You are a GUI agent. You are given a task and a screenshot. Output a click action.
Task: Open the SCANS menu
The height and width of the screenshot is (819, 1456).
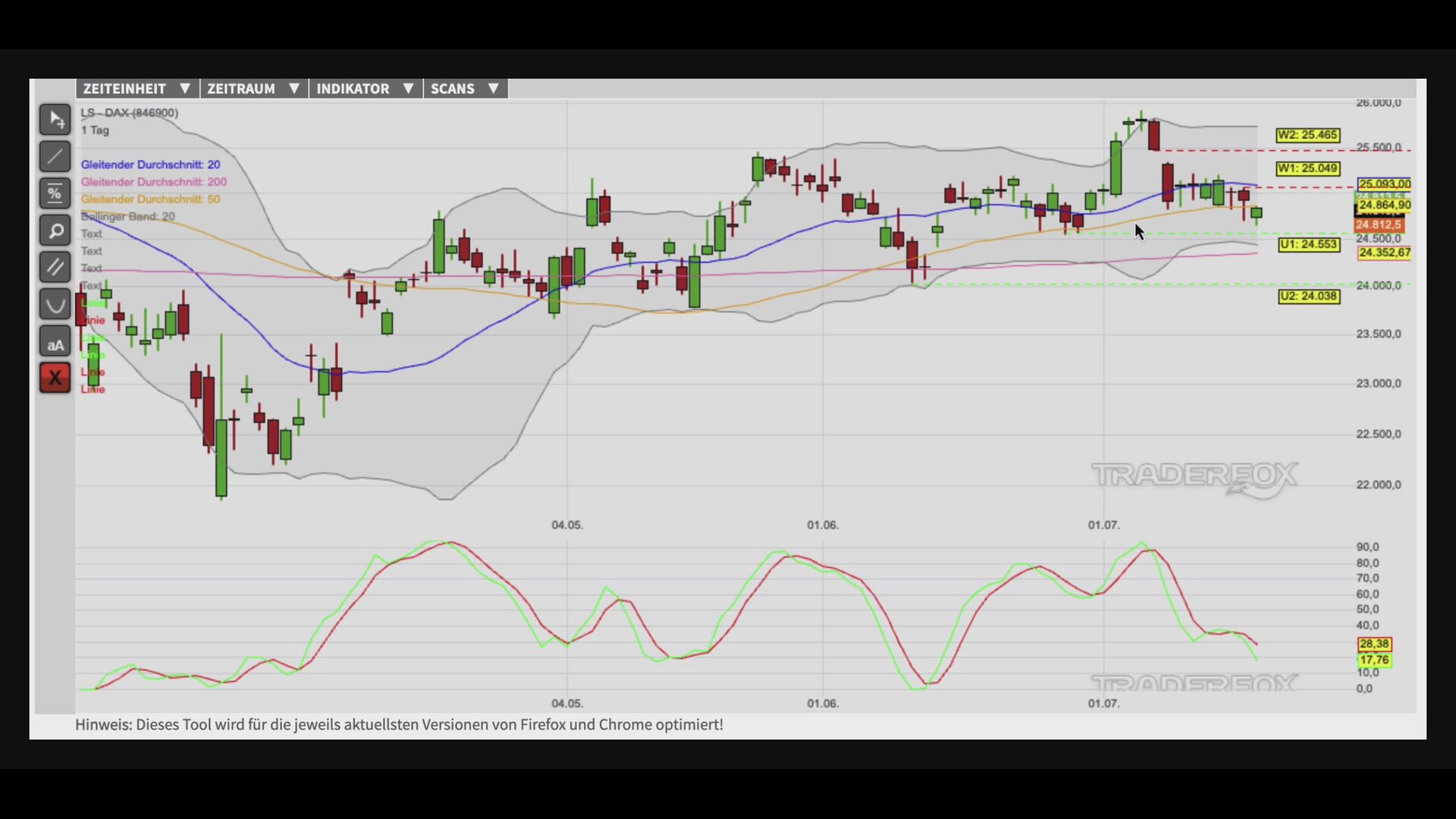coord(466,89)
